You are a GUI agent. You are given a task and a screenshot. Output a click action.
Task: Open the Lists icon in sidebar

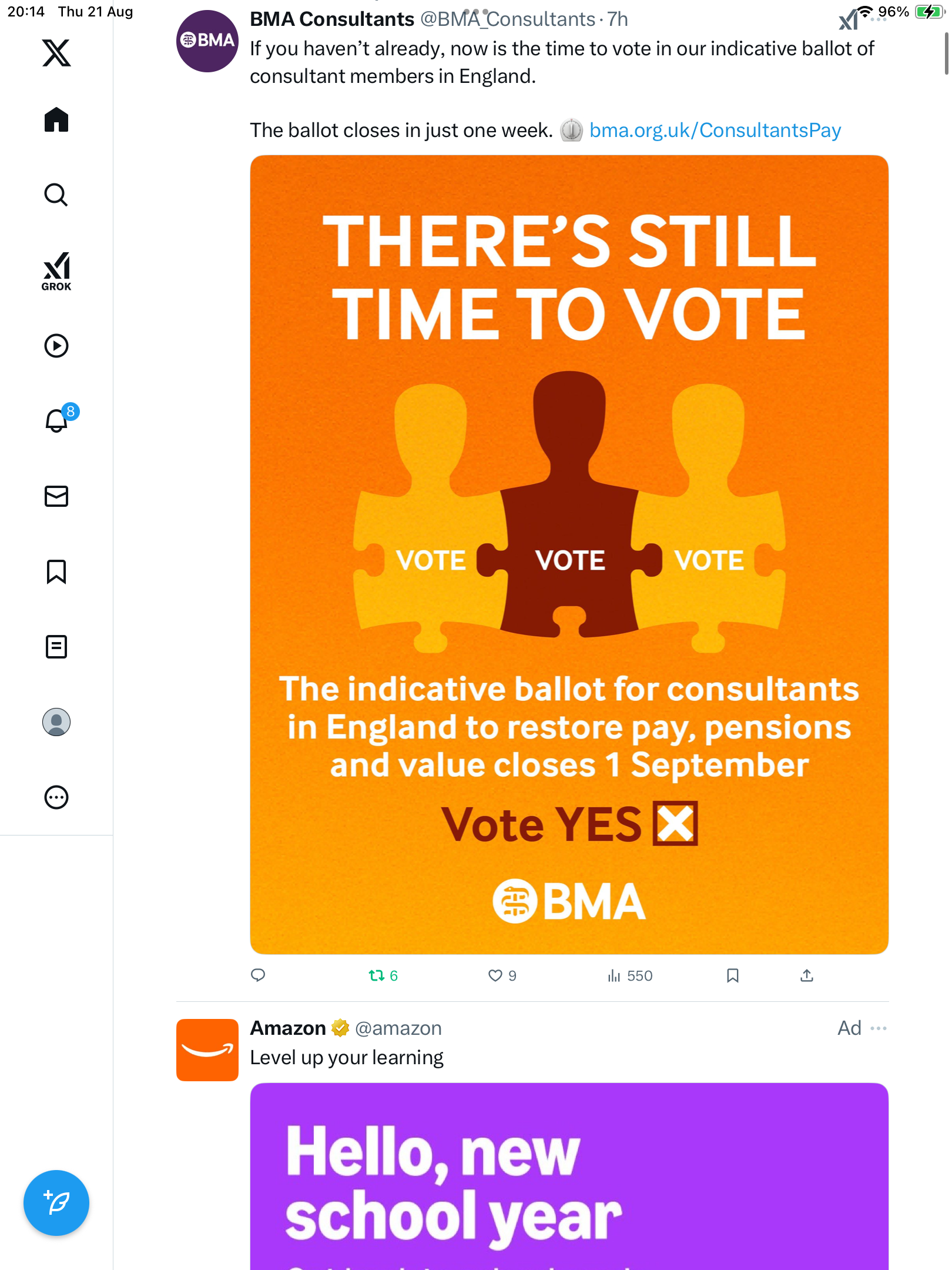pyautogui.click(x=56, y=647)
